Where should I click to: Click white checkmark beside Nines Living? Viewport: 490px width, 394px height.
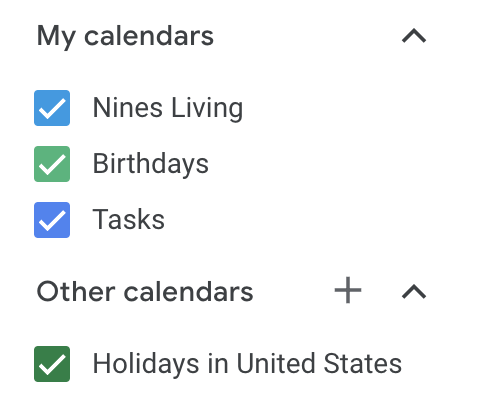[x=52, y=109]
